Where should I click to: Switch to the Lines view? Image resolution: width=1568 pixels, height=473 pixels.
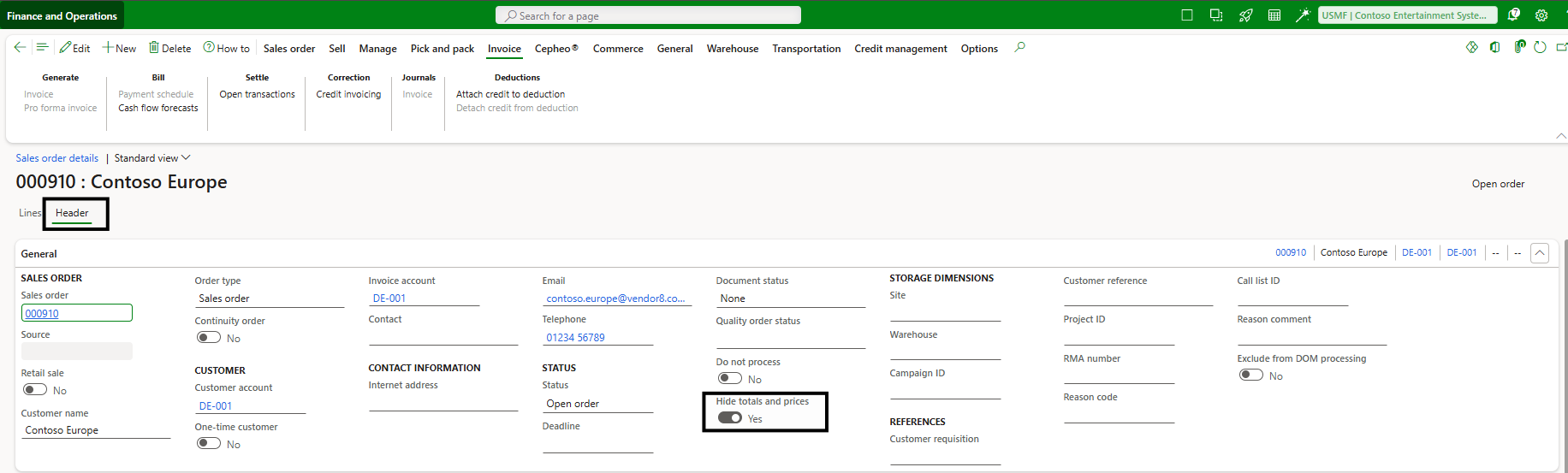point(29,213)
